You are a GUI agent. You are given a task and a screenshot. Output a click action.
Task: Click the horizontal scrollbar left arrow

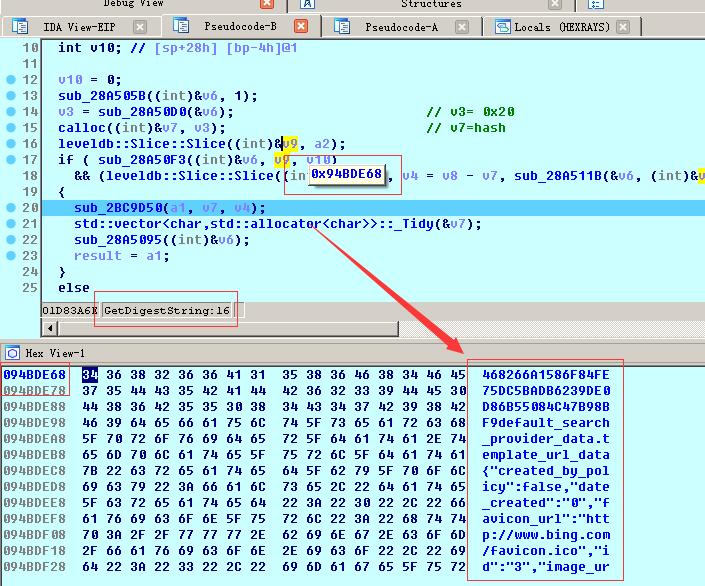click(x=49, y=328)
